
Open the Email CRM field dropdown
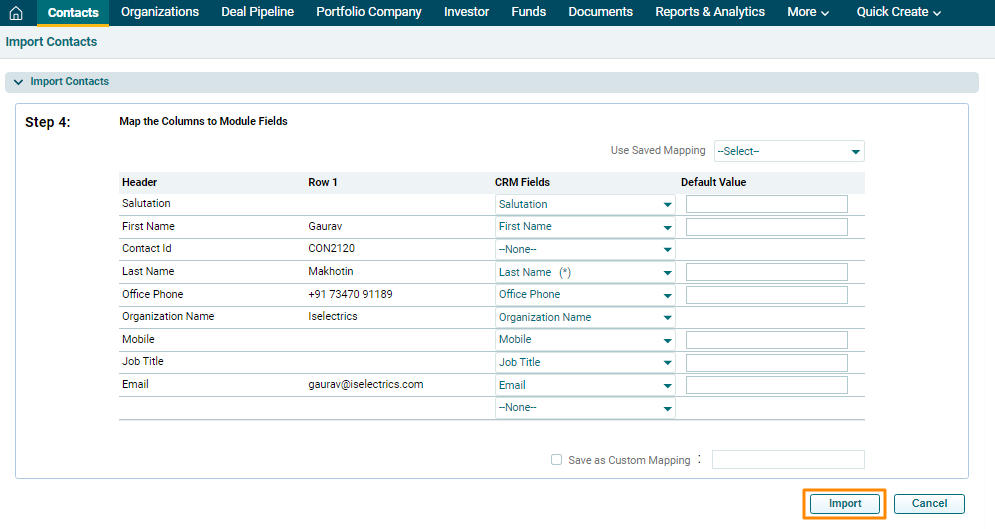585,385
